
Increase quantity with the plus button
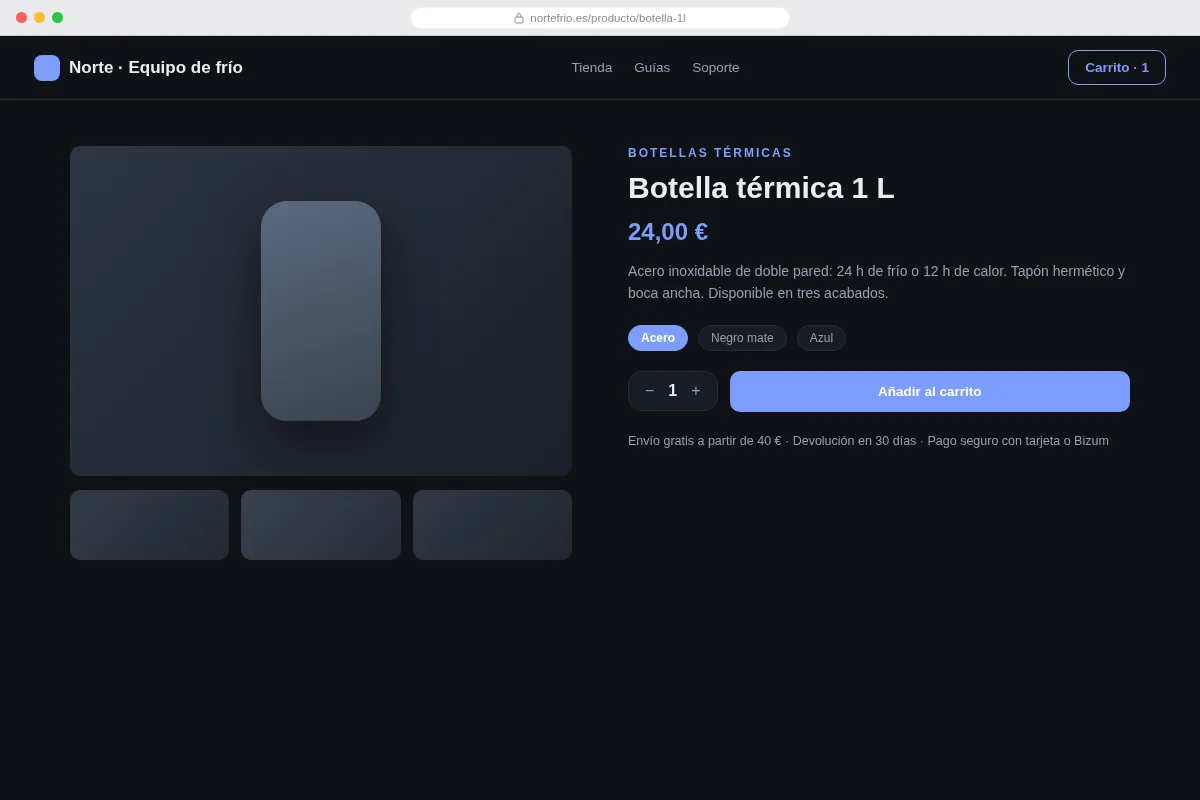(696, 391)
